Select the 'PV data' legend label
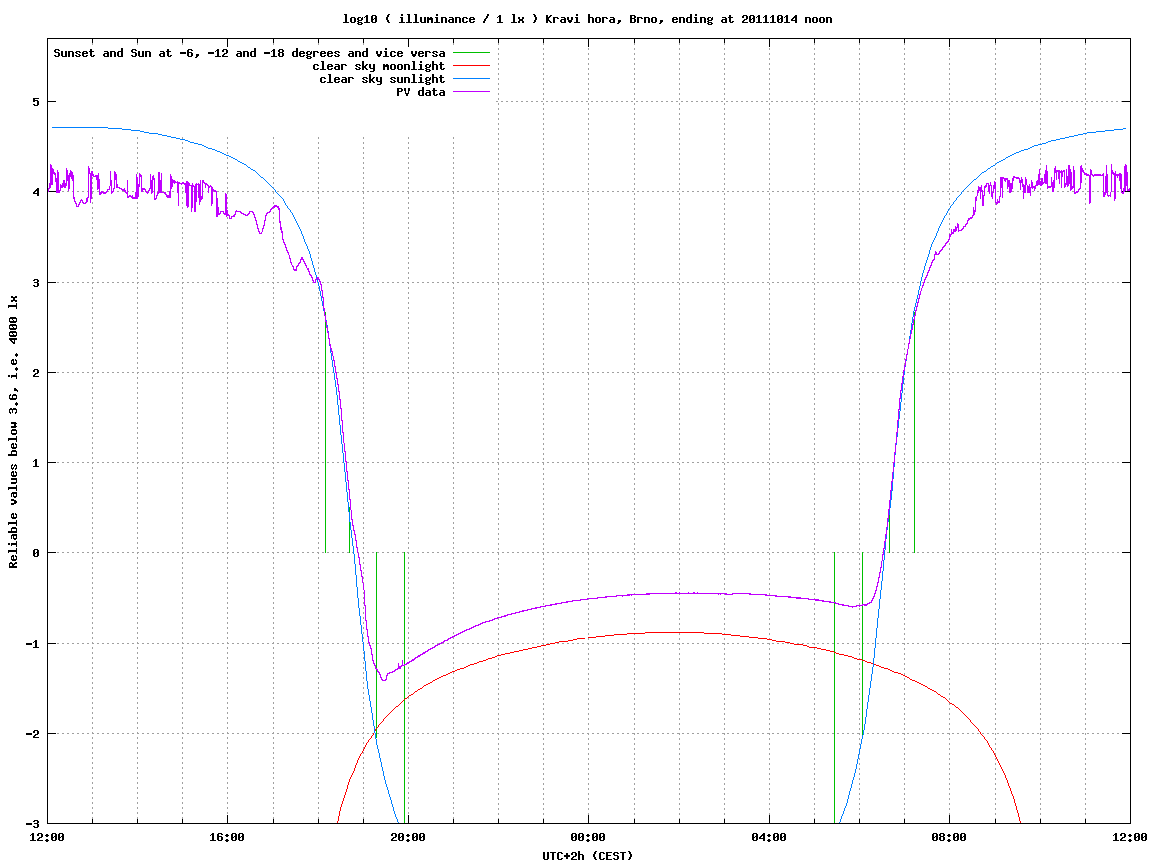Screen dimensions: 1151x863 pyautogui.click(x=421, y=92)
